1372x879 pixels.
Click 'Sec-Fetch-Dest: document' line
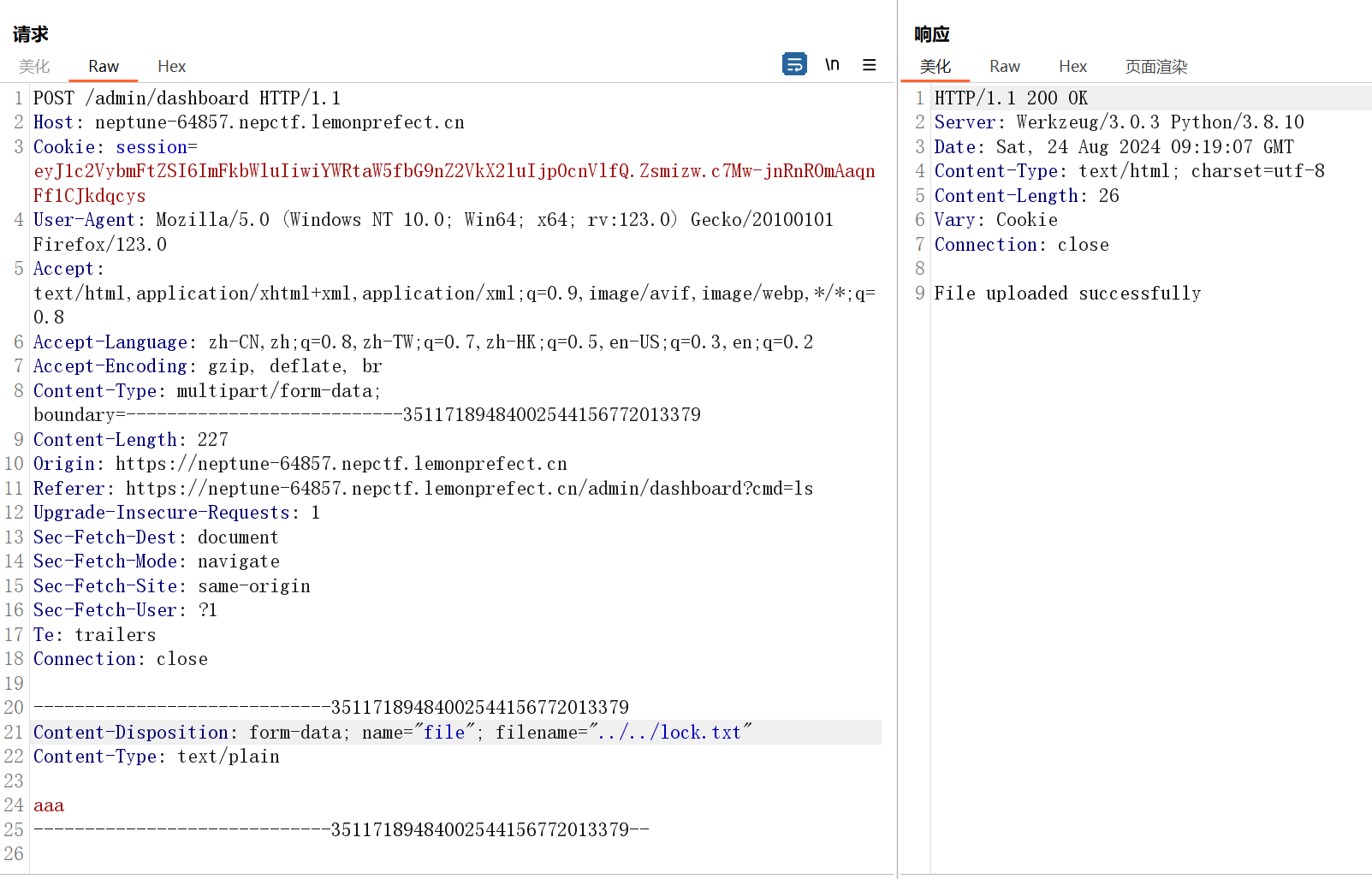coord(156,537)
